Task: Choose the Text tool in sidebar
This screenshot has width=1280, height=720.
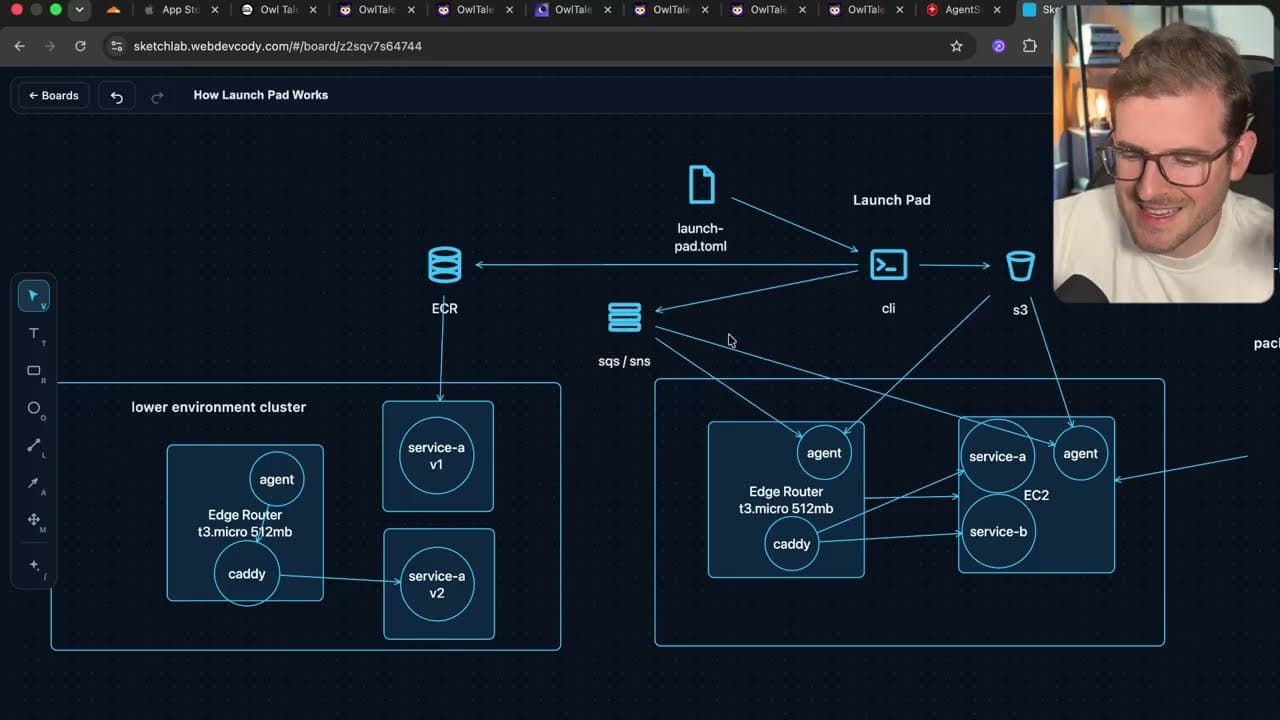Action: [33, 334]
